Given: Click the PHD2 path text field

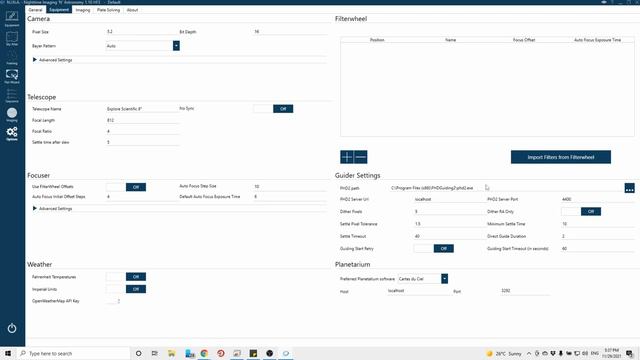Looking at the screenshot, I should (x=506, y=188).
